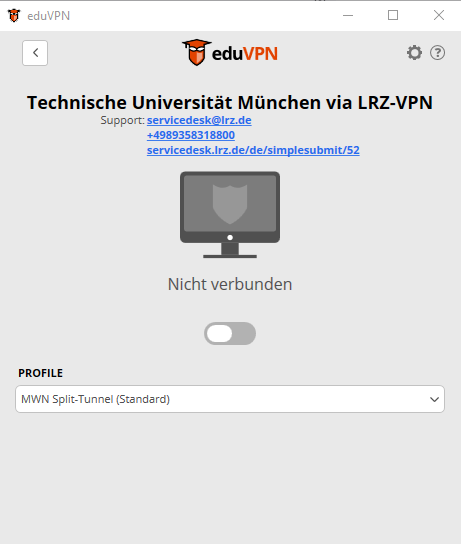Open the MWN Split-Tunnel profile dropdown
The image size is (461, 544).
point(230,399)
